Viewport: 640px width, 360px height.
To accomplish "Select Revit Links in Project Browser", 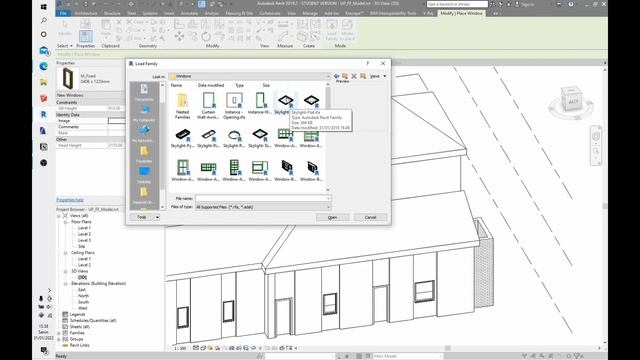I will 79,345.
